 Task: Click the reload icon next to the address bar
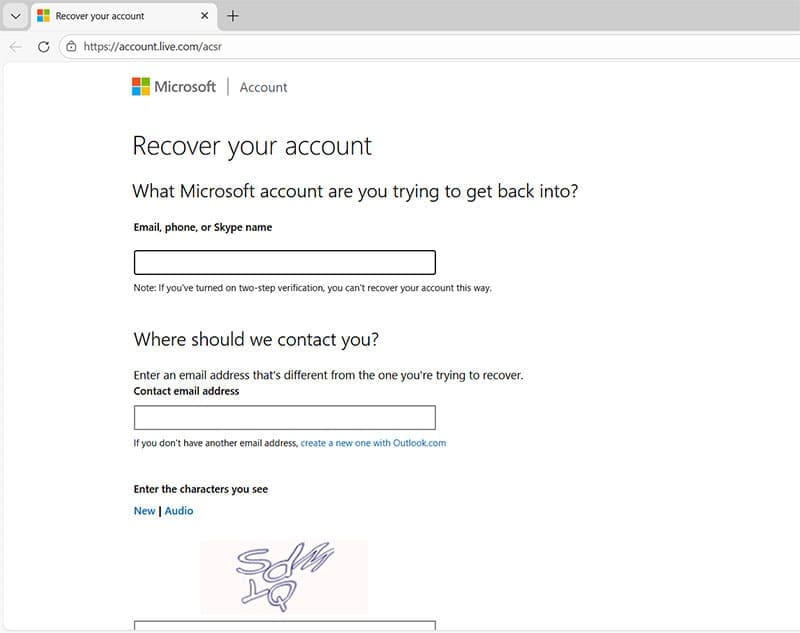(x=41, y=46)
